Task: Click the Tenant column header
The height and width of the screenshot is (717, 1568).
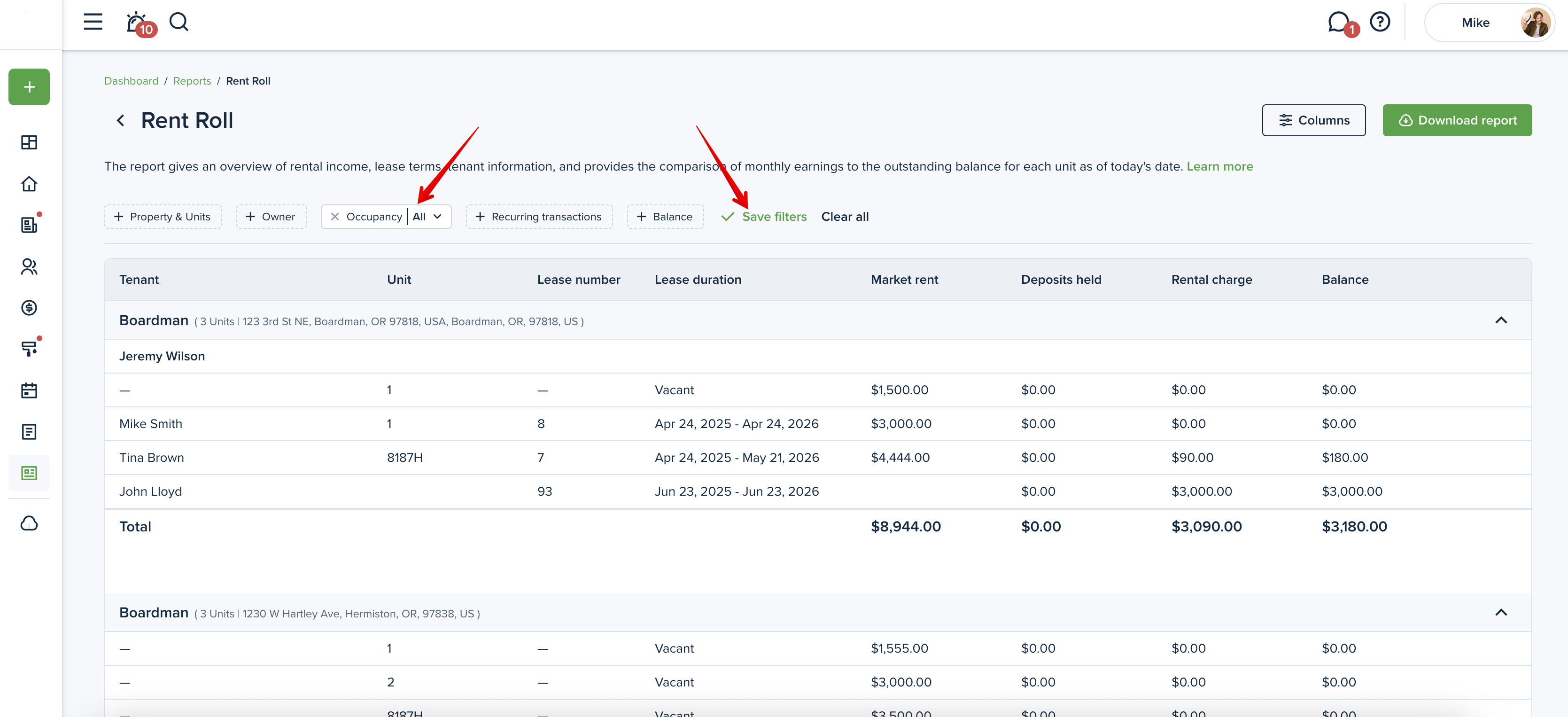Action: click(139, 280)
